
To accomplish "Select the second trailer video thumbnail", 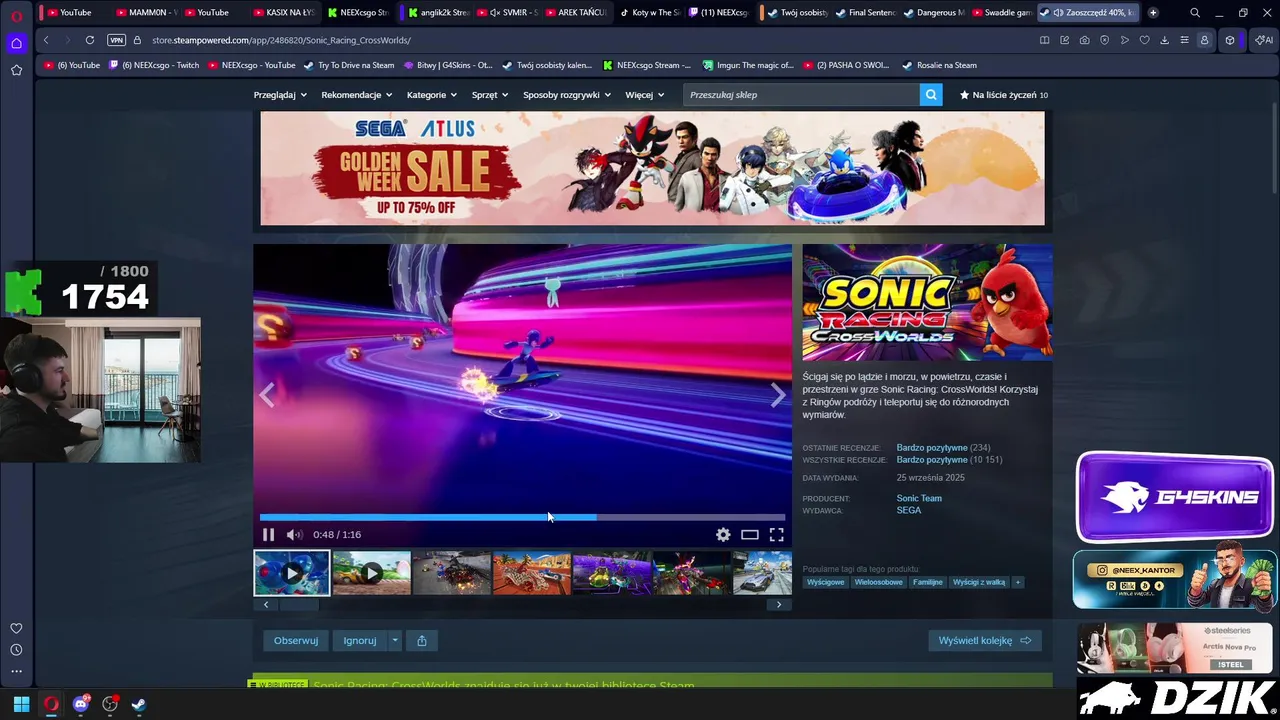I will [371, 573].
